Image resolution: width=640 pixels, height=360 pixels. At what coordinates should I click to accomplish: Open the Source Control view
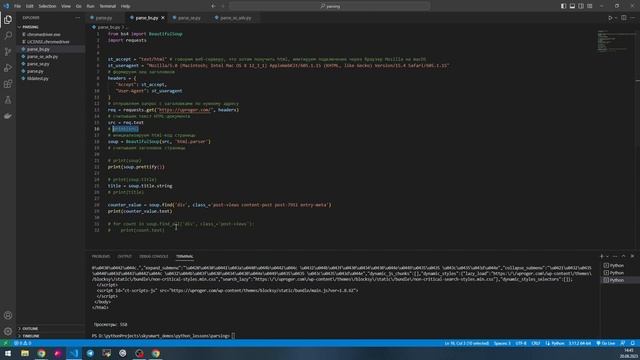(x=8, y=51)
